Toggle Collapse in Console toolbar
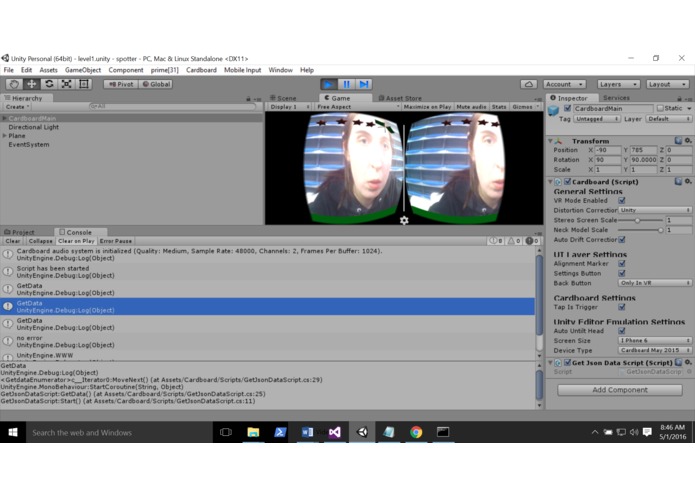Image resolution: width=695 pixels, height=494 pixels. pos(40,241)
